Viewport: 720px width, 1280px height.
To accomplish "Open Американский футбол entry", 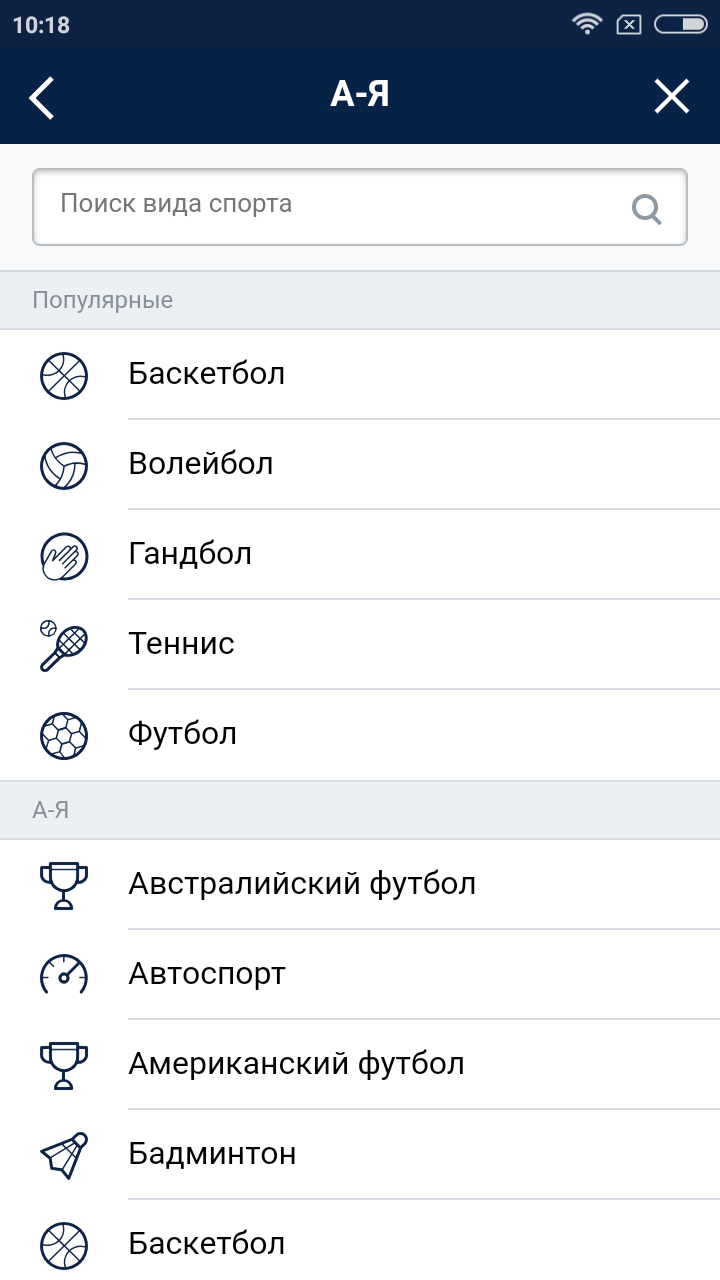I will [296, 1064].
